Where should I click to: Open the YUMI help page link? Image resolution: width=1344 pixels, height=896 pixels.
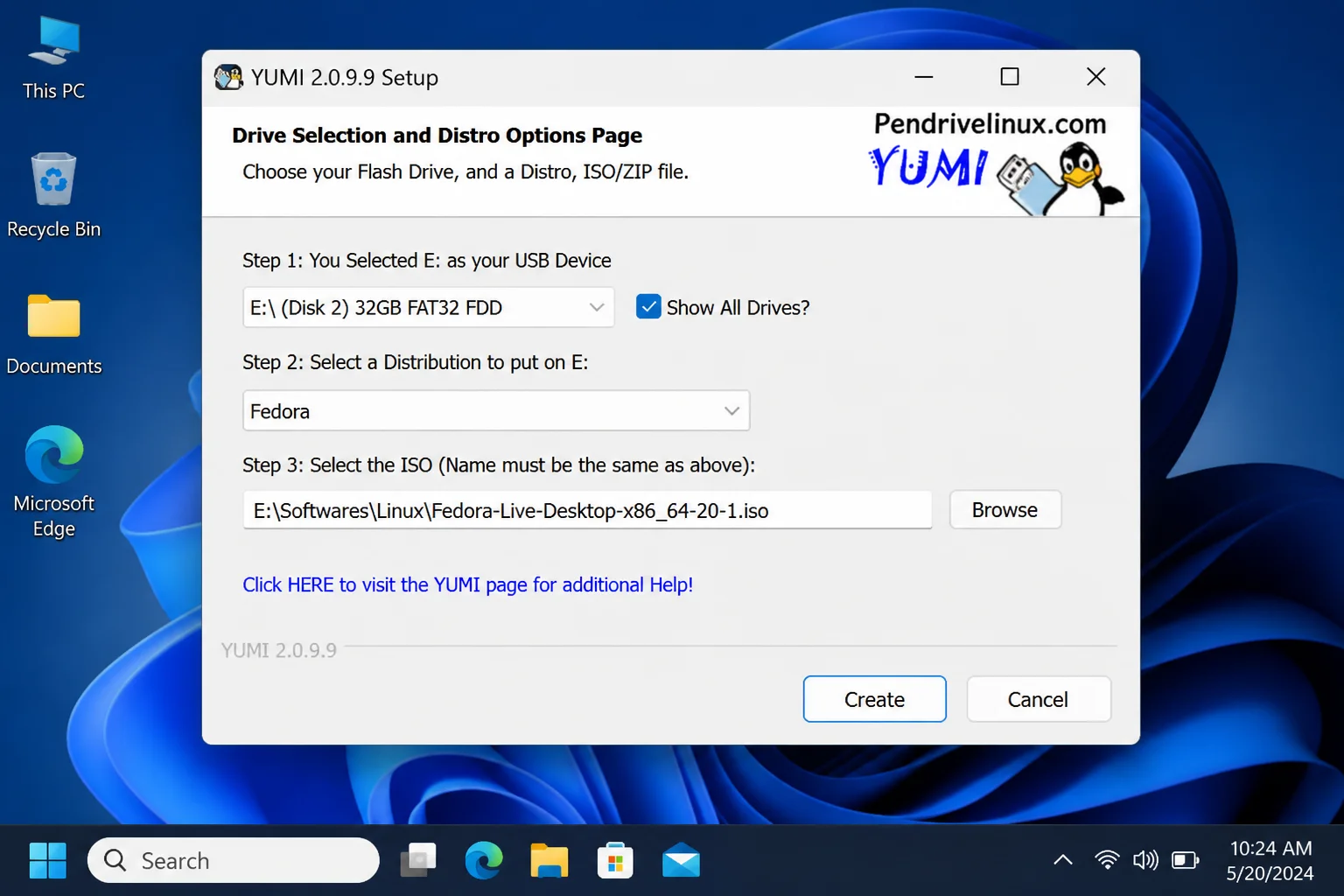coord(468,584)
